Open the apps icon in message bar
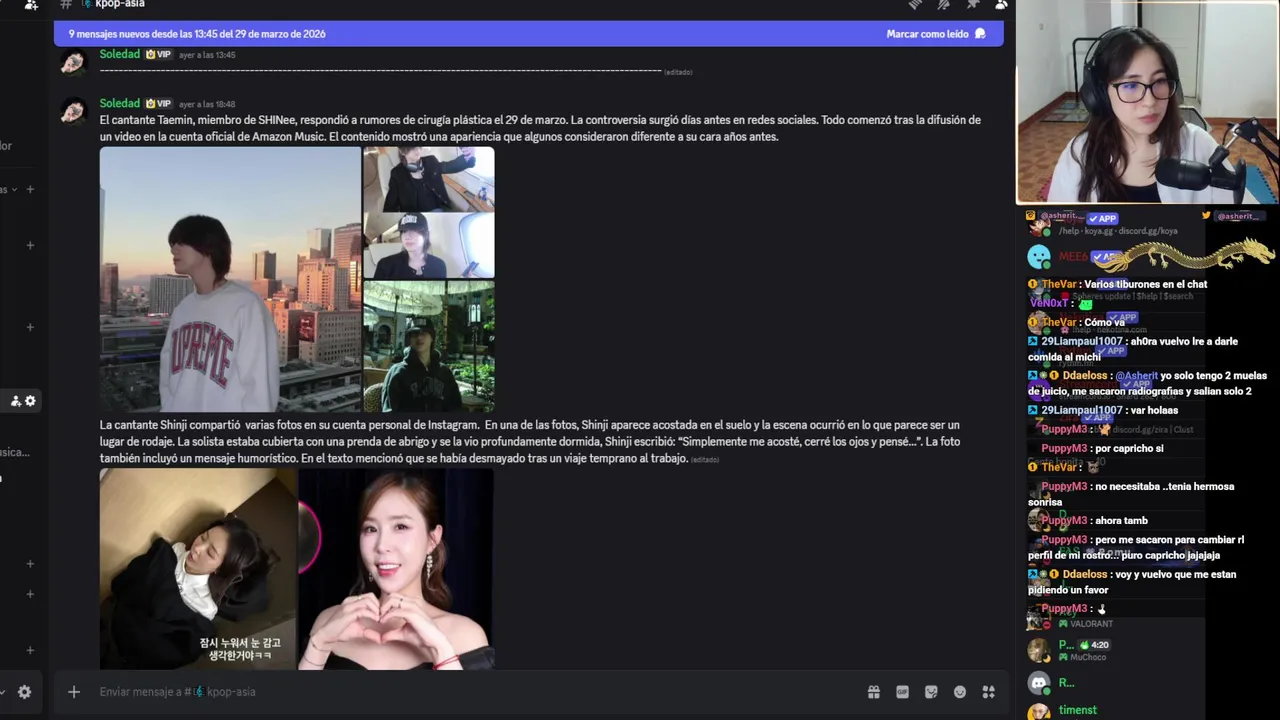The height and width of the screenshot is (720, 1280). tap(989, 692)
